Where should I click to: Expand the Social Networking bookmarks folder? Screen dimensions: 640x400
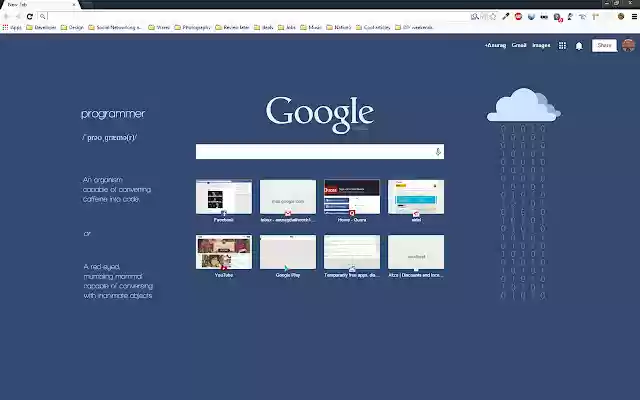pyautogui.click(x=115, y=27)
